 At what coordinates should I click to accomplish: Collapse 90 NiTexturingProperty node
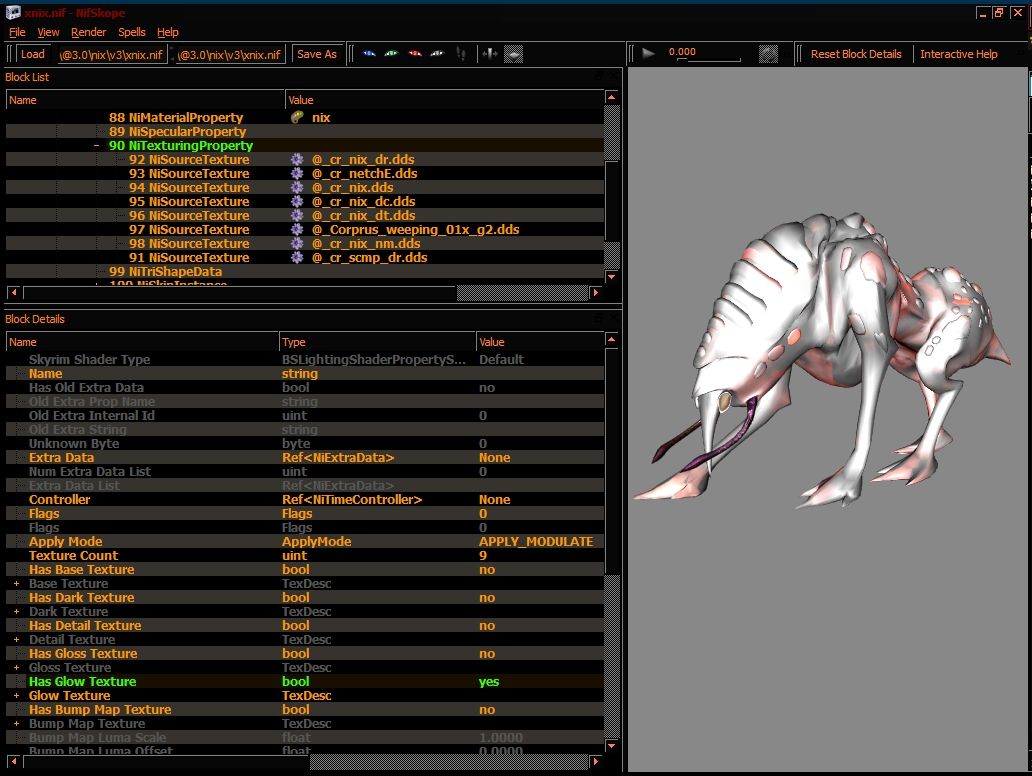(97, 145)
